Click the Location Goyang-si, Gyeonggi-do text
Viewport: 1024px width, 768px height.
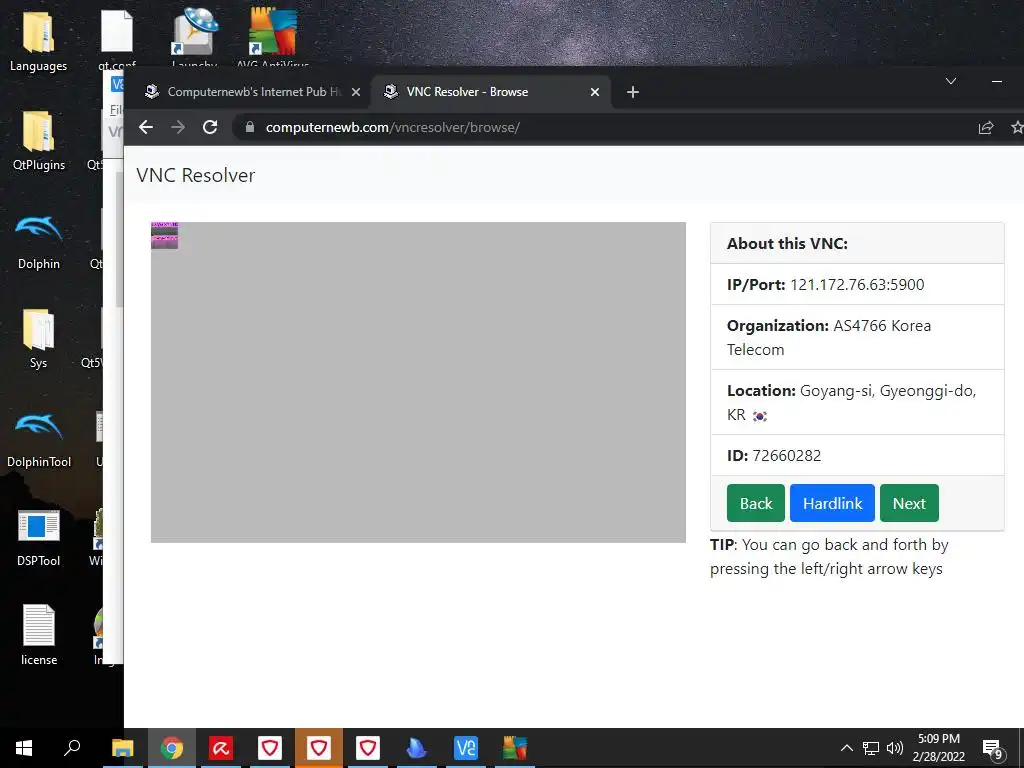851,402
